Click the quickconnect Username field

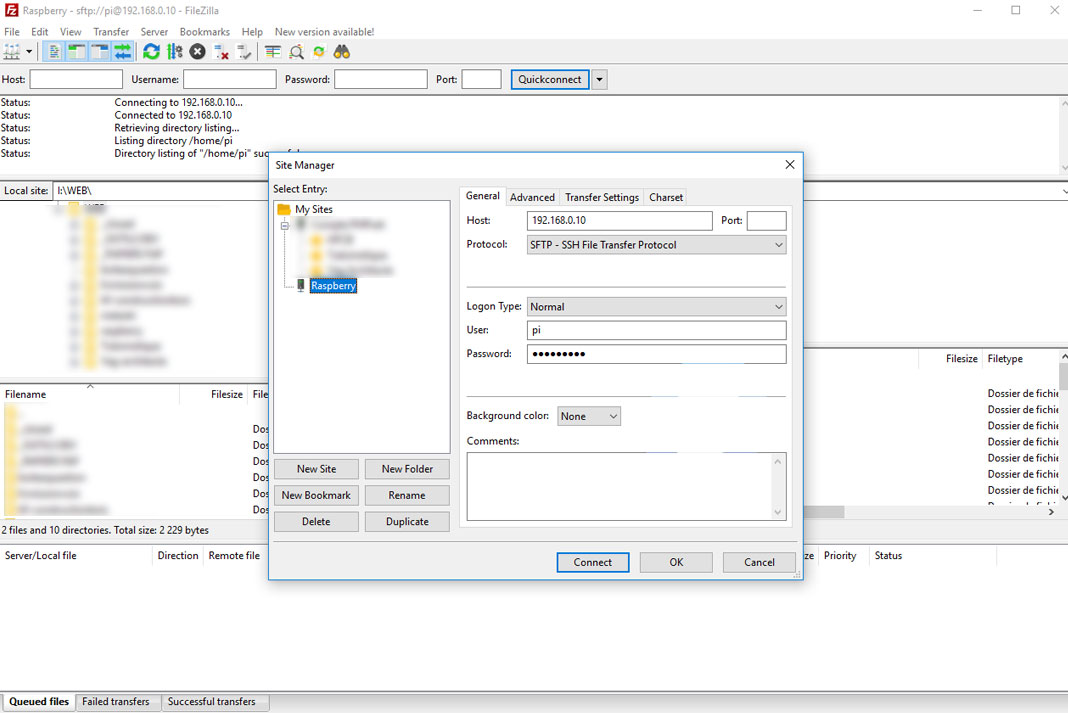point(230,79)
